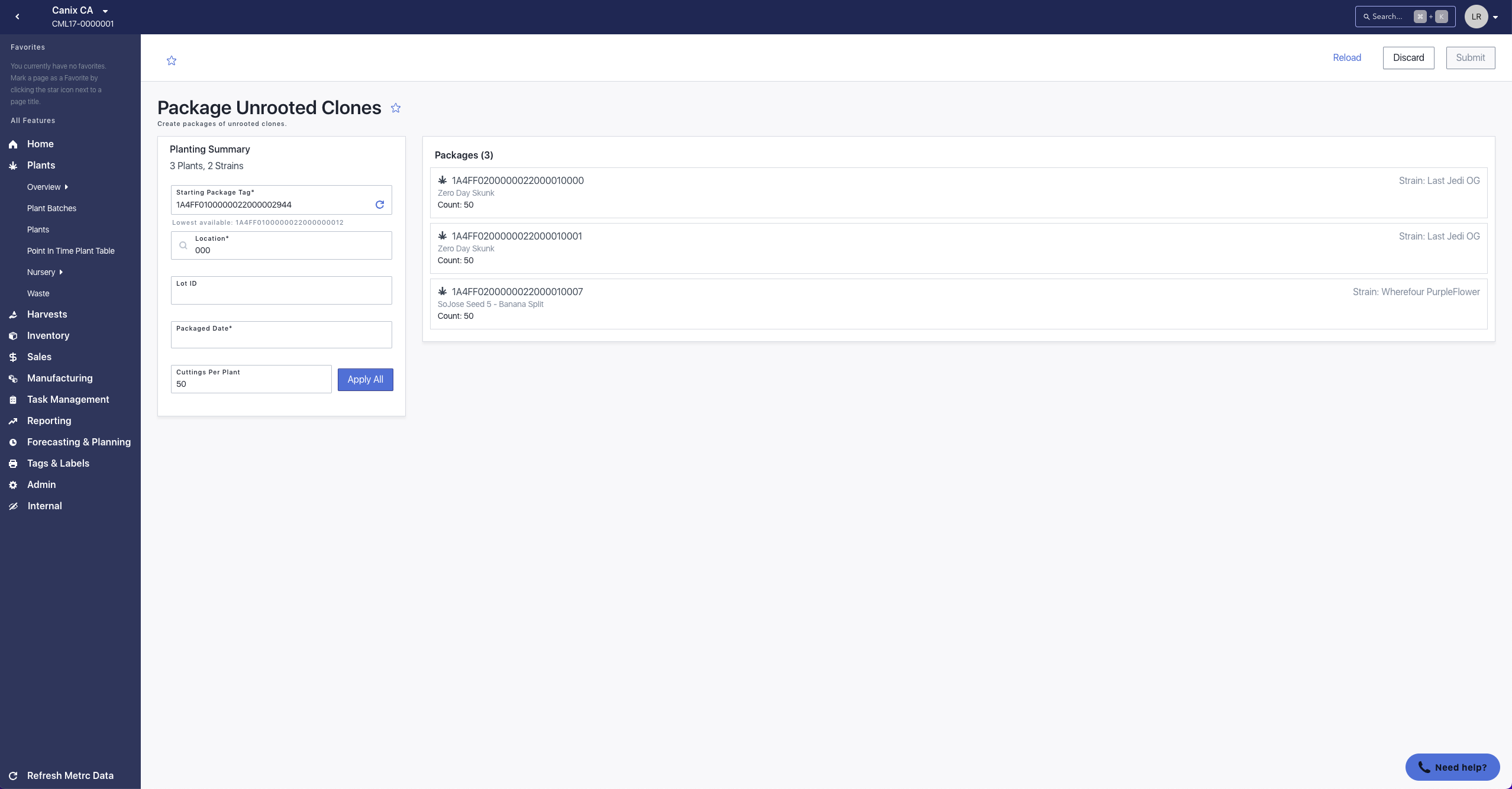This screenshot has height=789, width=1512.
Task: Click the back arrow in the top bar
Action: click(17, 17)
